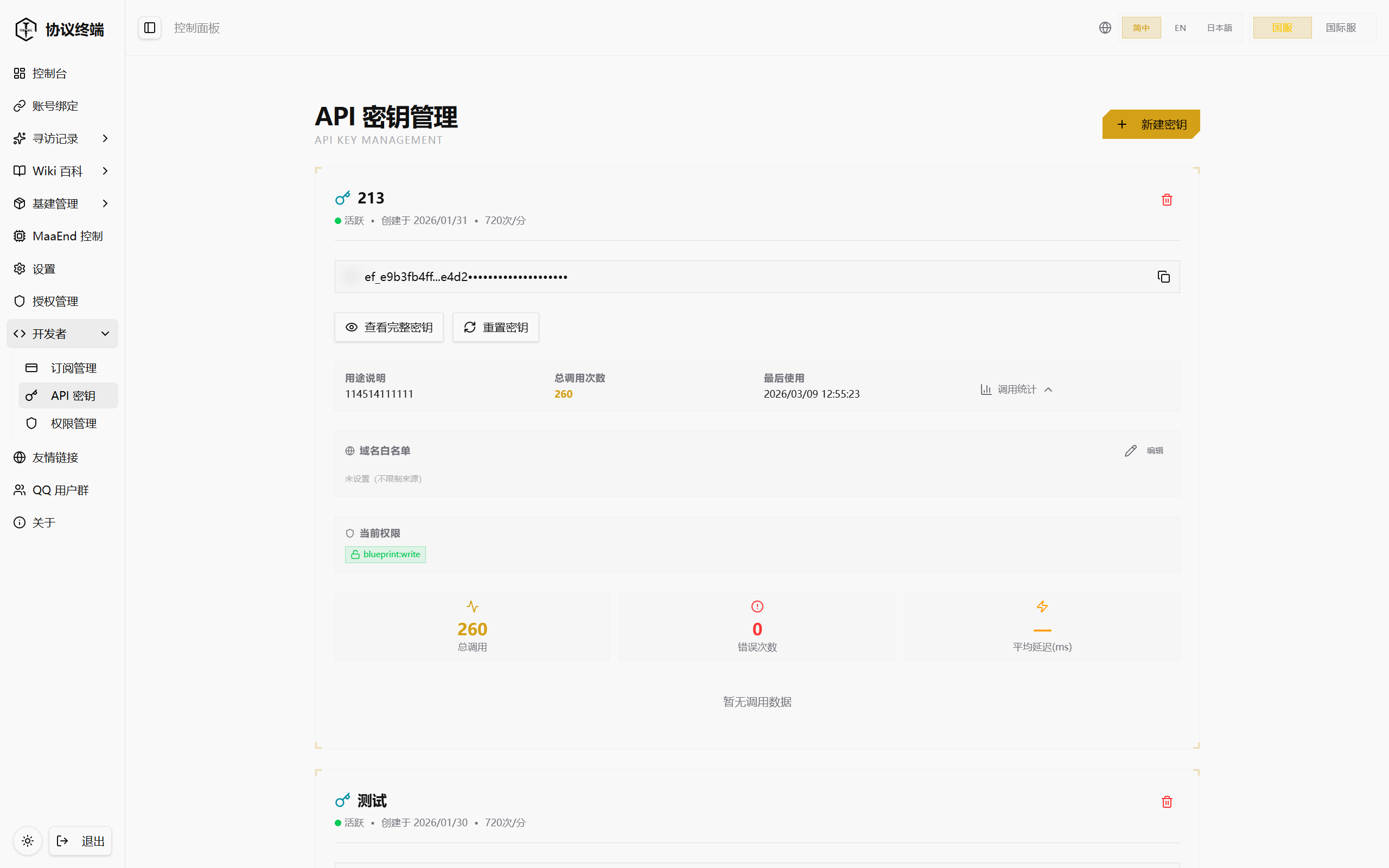Viewport: 1389px width, 868px height.
Task: Click the 平均延迟(ms) stat card
Action: pyautogui.click(x=1042, y=627)
